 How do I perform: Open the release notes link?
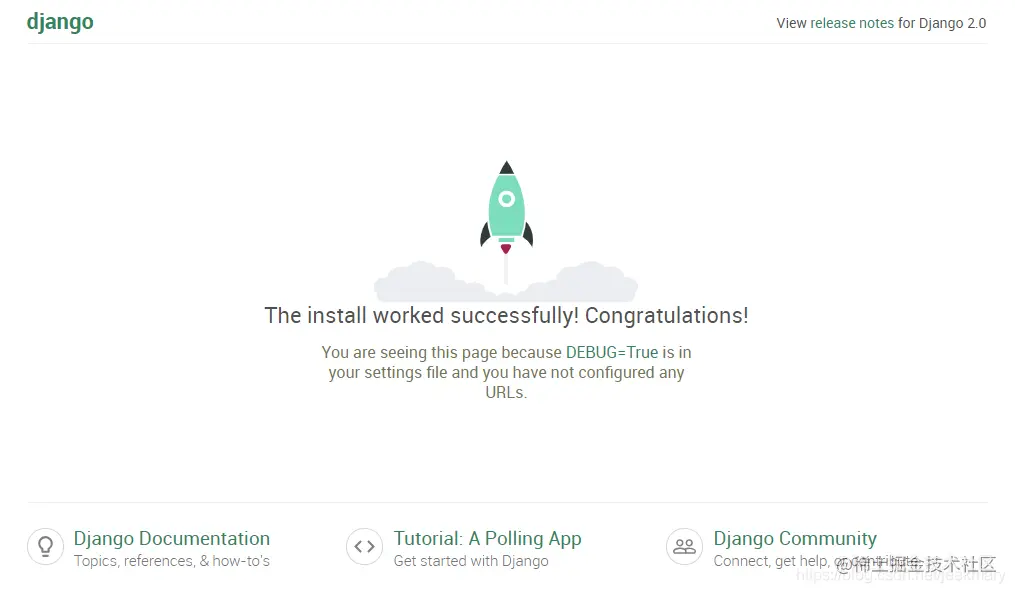coord(852,23)
